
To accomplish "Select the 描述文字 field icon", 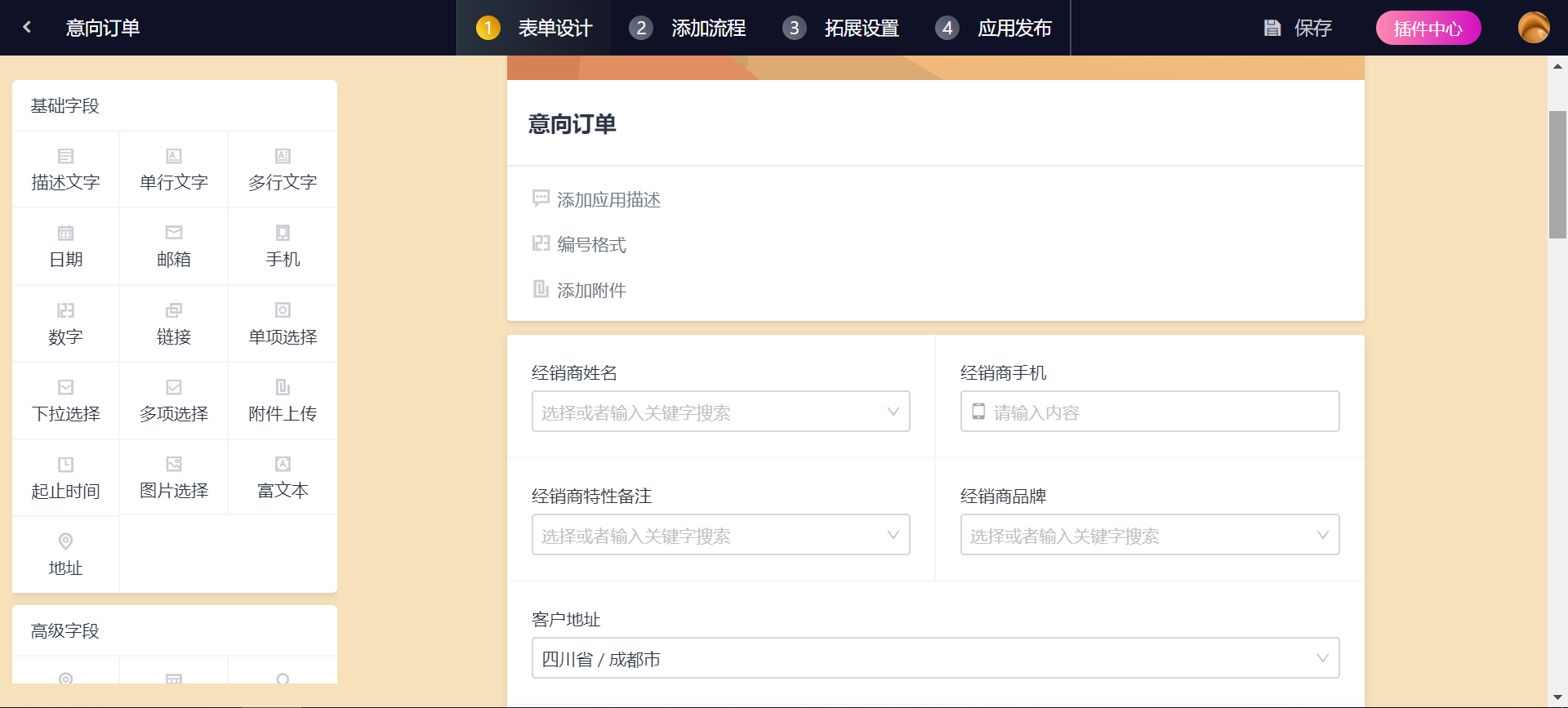I will pos(65,156).
